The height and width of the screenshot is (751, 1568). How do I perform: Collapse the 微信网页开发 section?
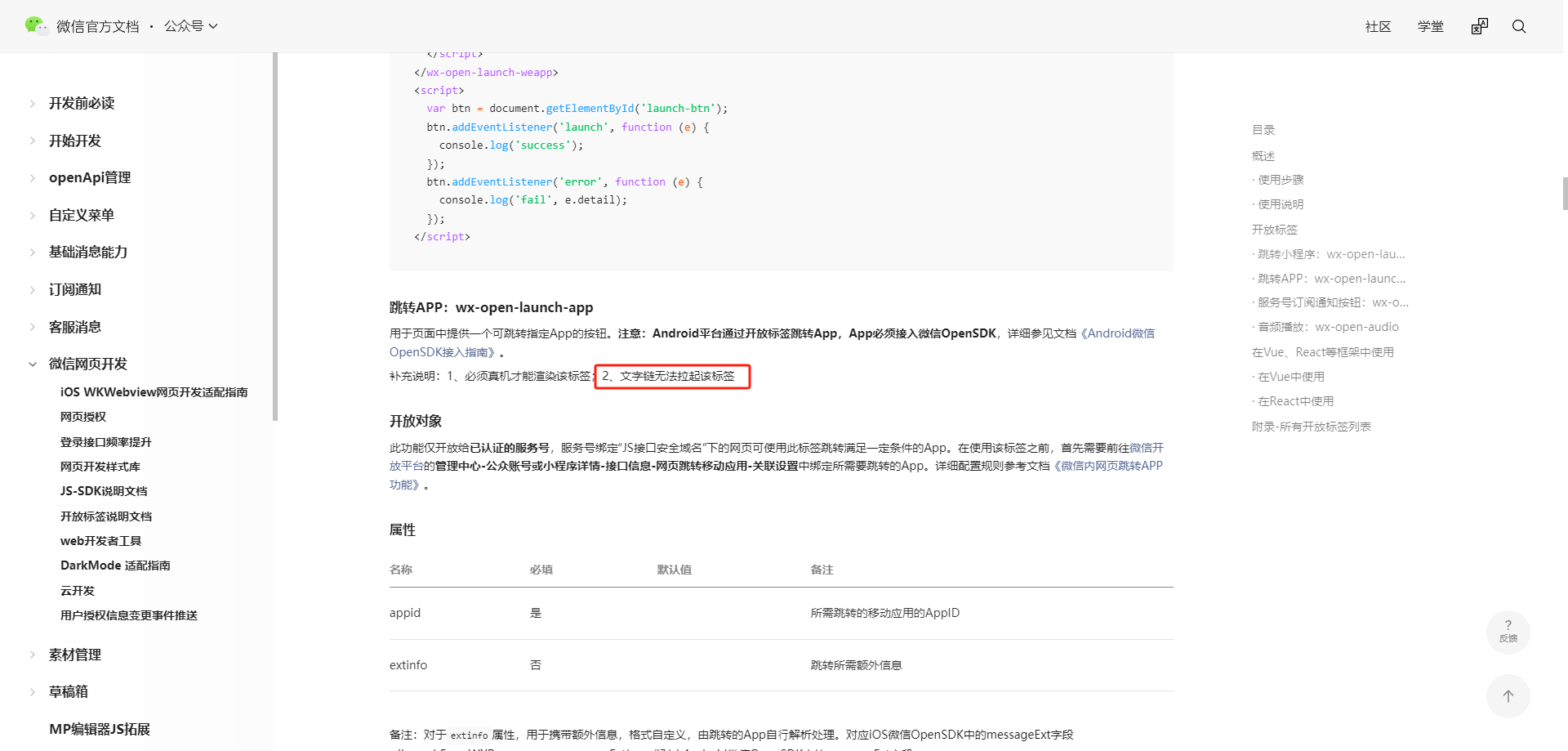pyautogui.click(x=88, y=364)
